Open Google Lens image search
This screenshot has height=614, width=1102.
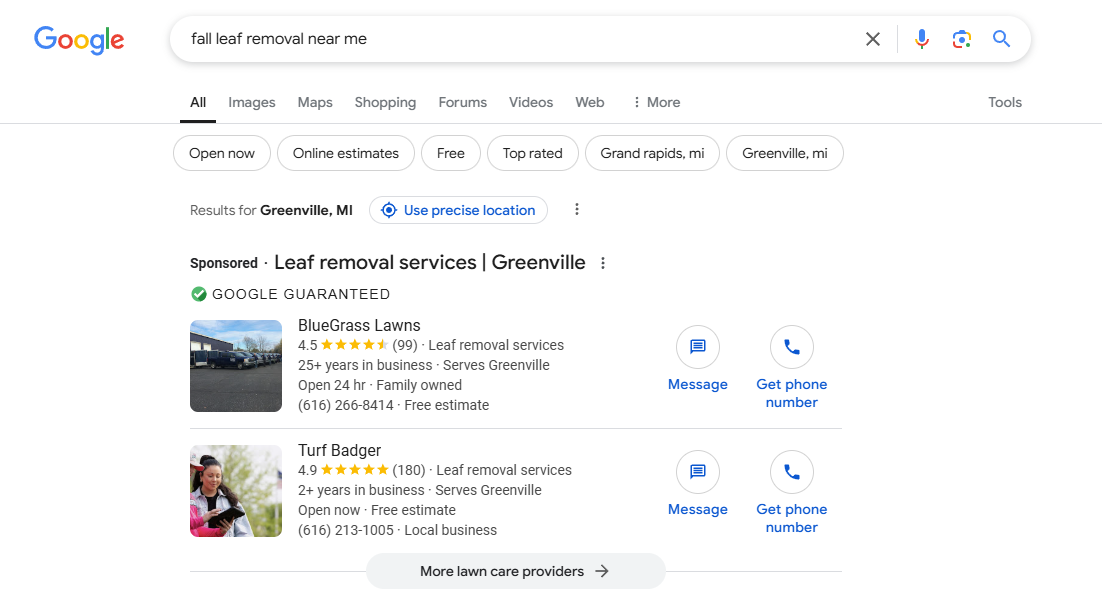click(x=961, y=39)
